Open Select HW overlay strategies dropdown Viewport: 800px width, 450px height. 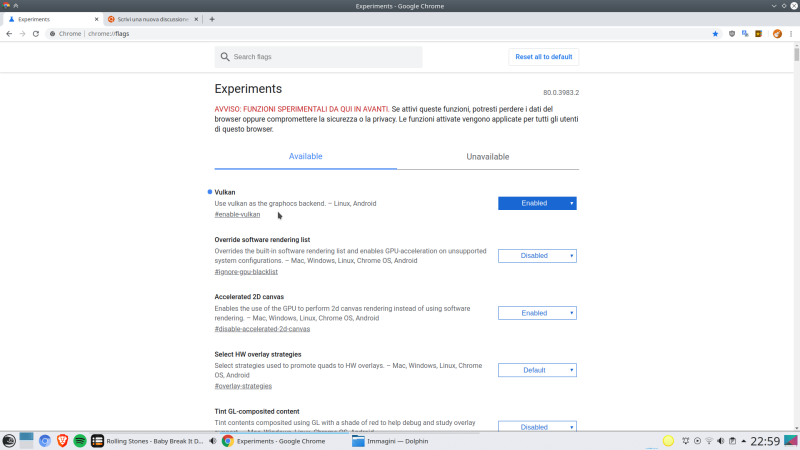pos(537,370)
